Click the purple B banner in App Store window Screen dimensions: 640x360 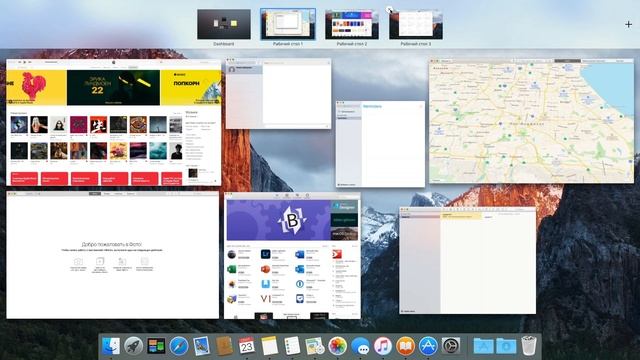[278, 220]
